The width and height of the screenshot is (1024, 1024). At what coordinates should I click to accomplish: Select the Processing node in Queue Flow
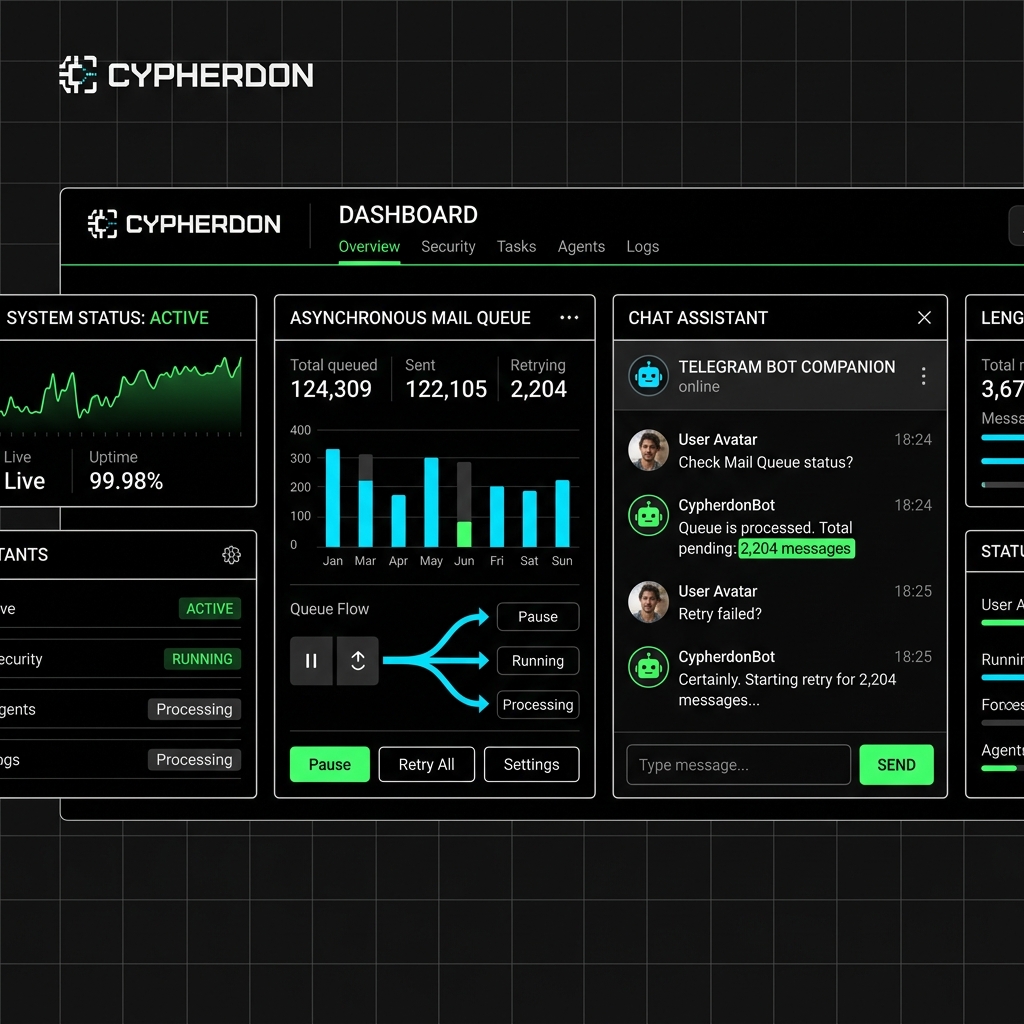(538, 705)
